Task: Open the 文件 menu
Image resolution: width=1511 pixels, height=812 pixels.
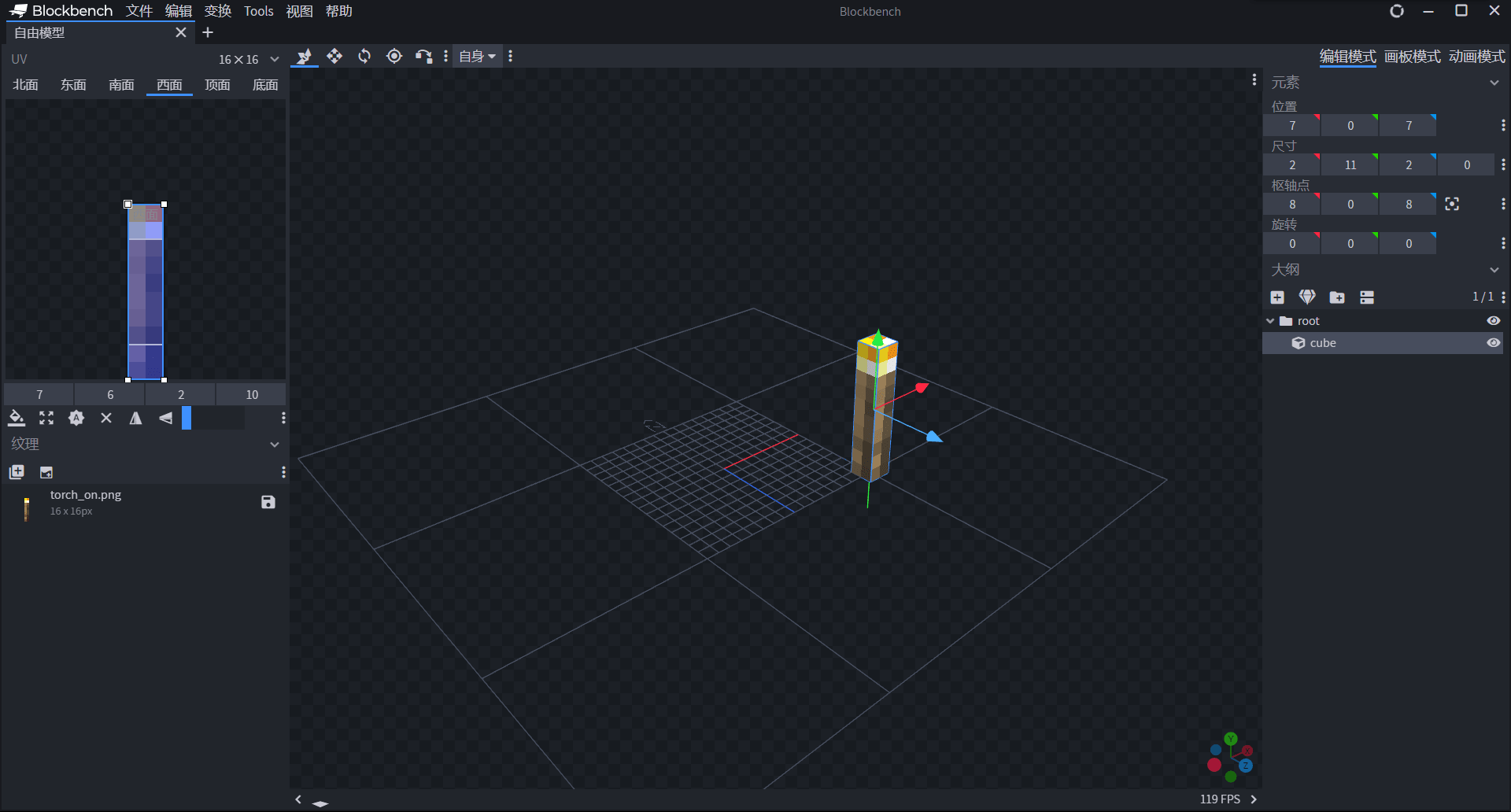Action: (139, 11)
